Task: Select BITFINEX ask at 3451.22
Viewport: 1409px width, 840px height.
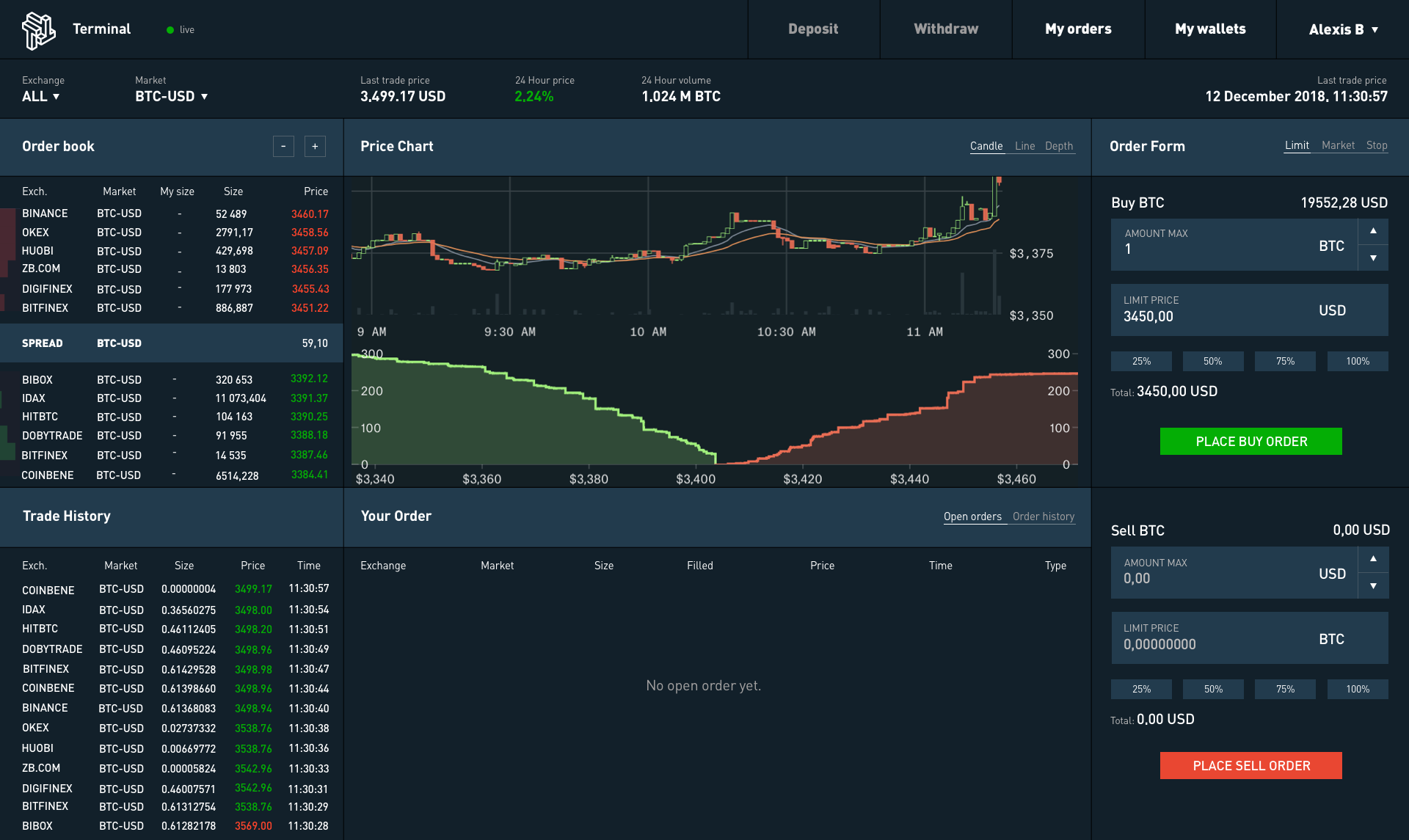Action: point(172,308)
